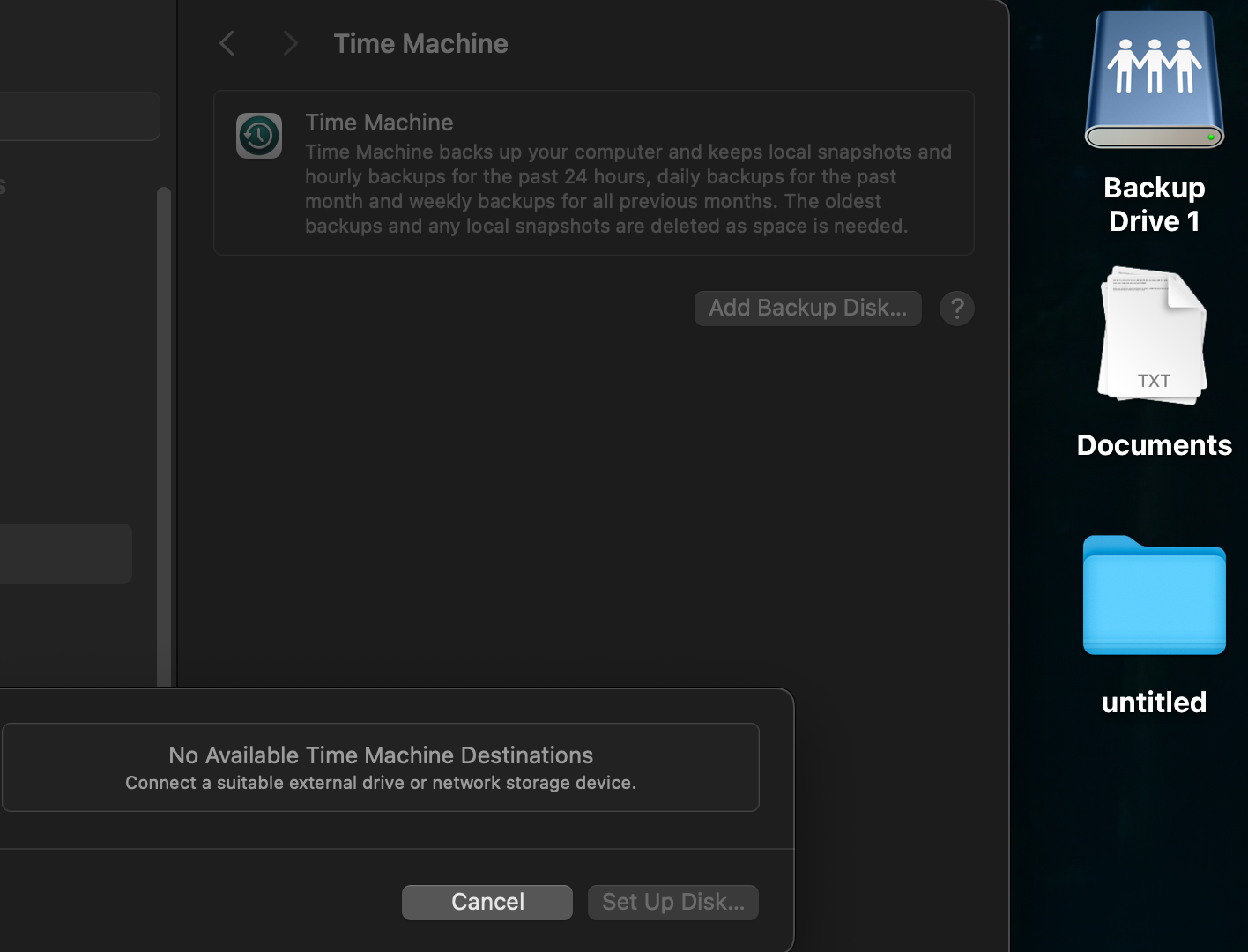
Task: Click the Time Machine clock icon
Action: coord(259,136)
